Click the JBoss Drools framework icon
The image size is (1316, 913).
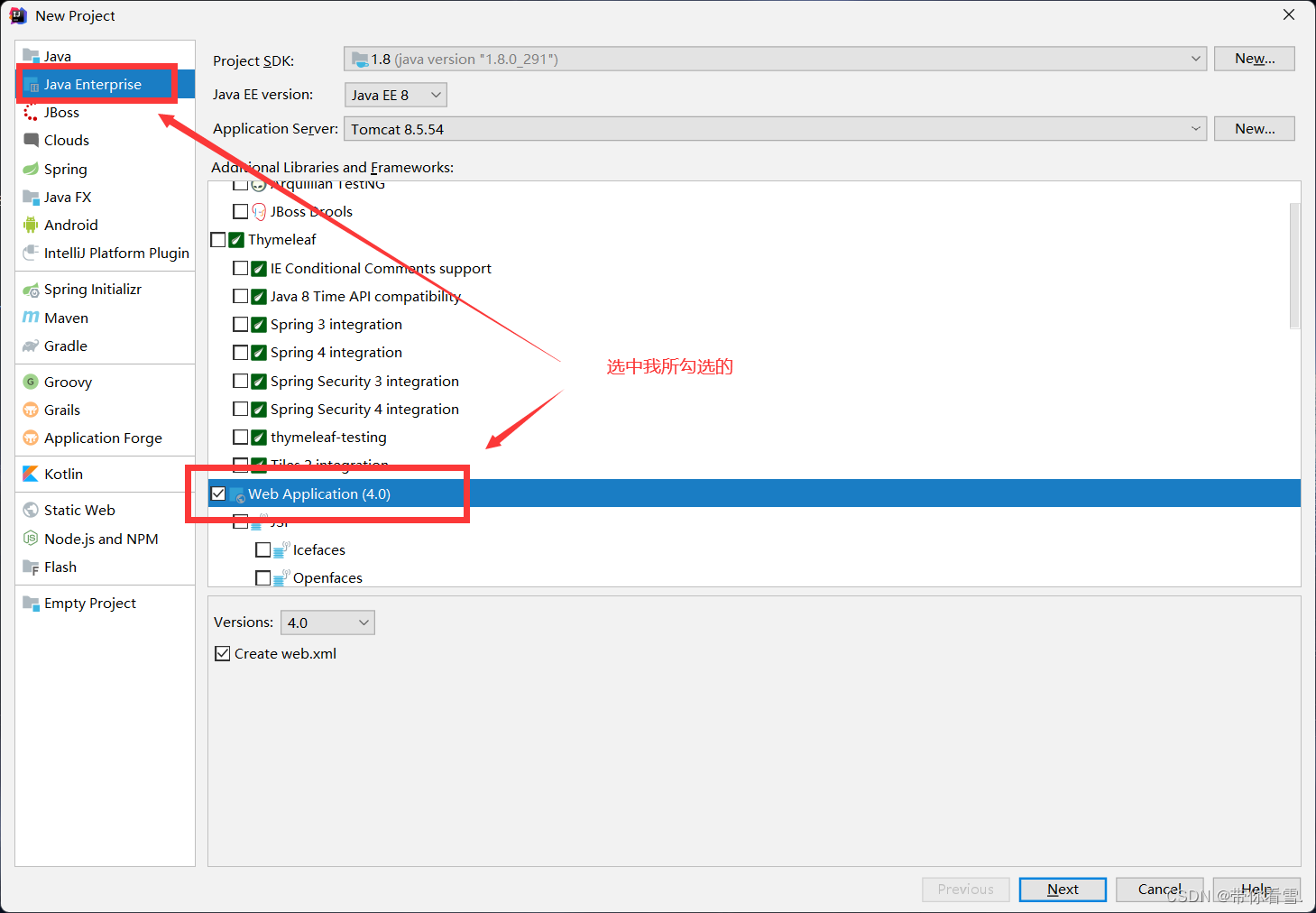pyautogui.click(x=259, y=211)
